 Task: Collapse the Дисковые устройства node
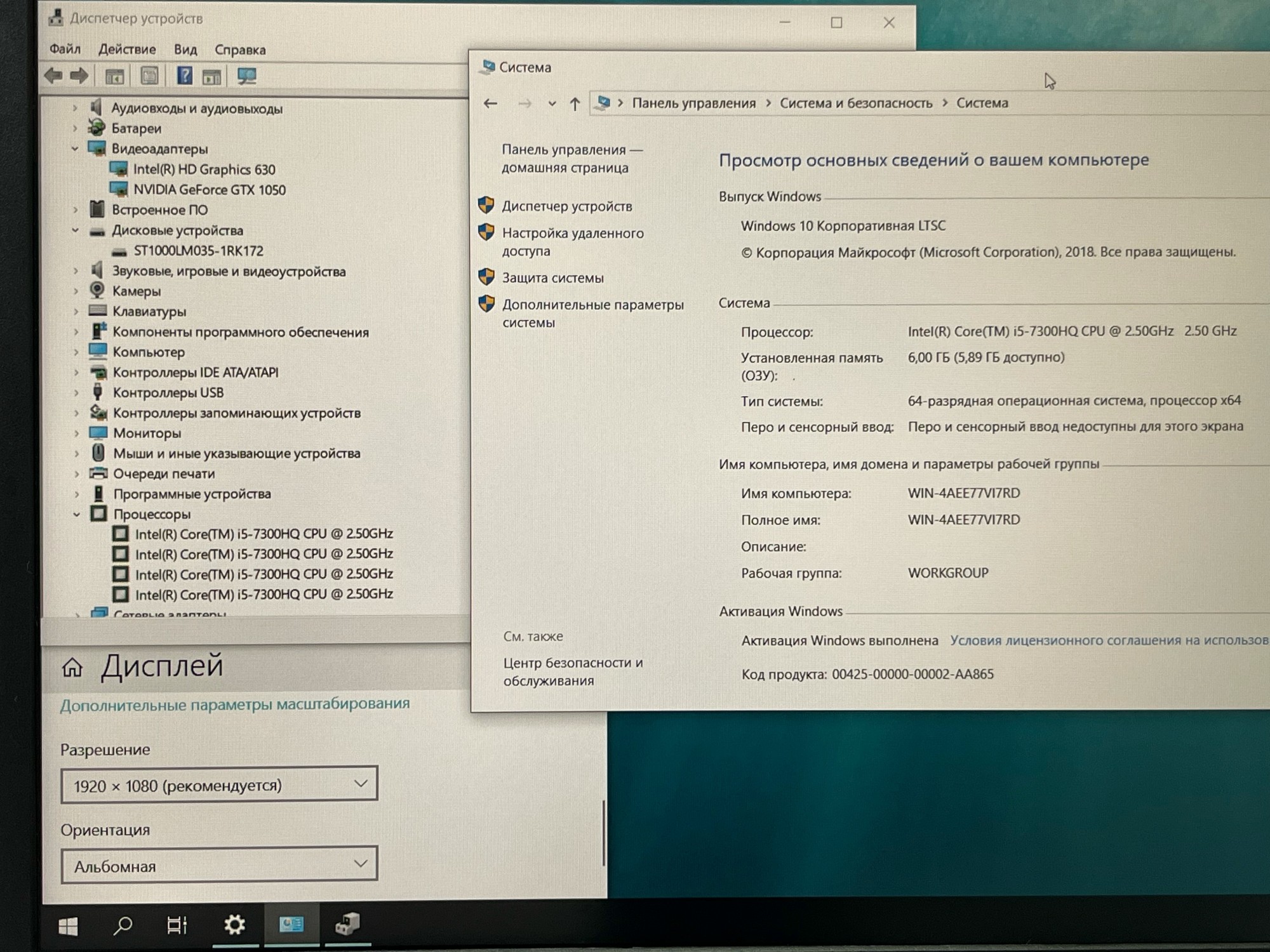[x=76, y=230]
